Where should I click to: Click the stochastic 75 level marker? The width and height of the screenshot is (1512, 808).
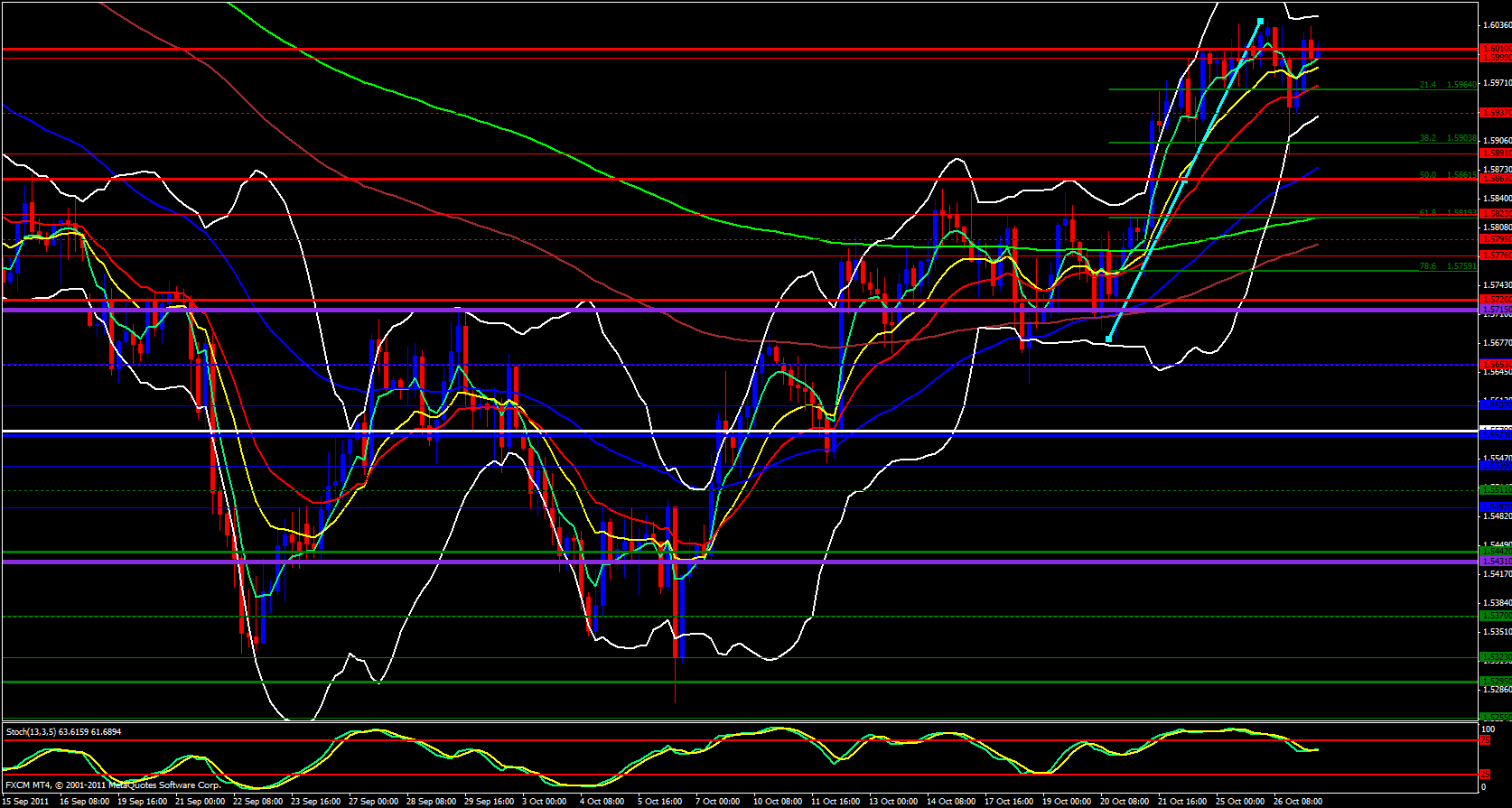1484,740
